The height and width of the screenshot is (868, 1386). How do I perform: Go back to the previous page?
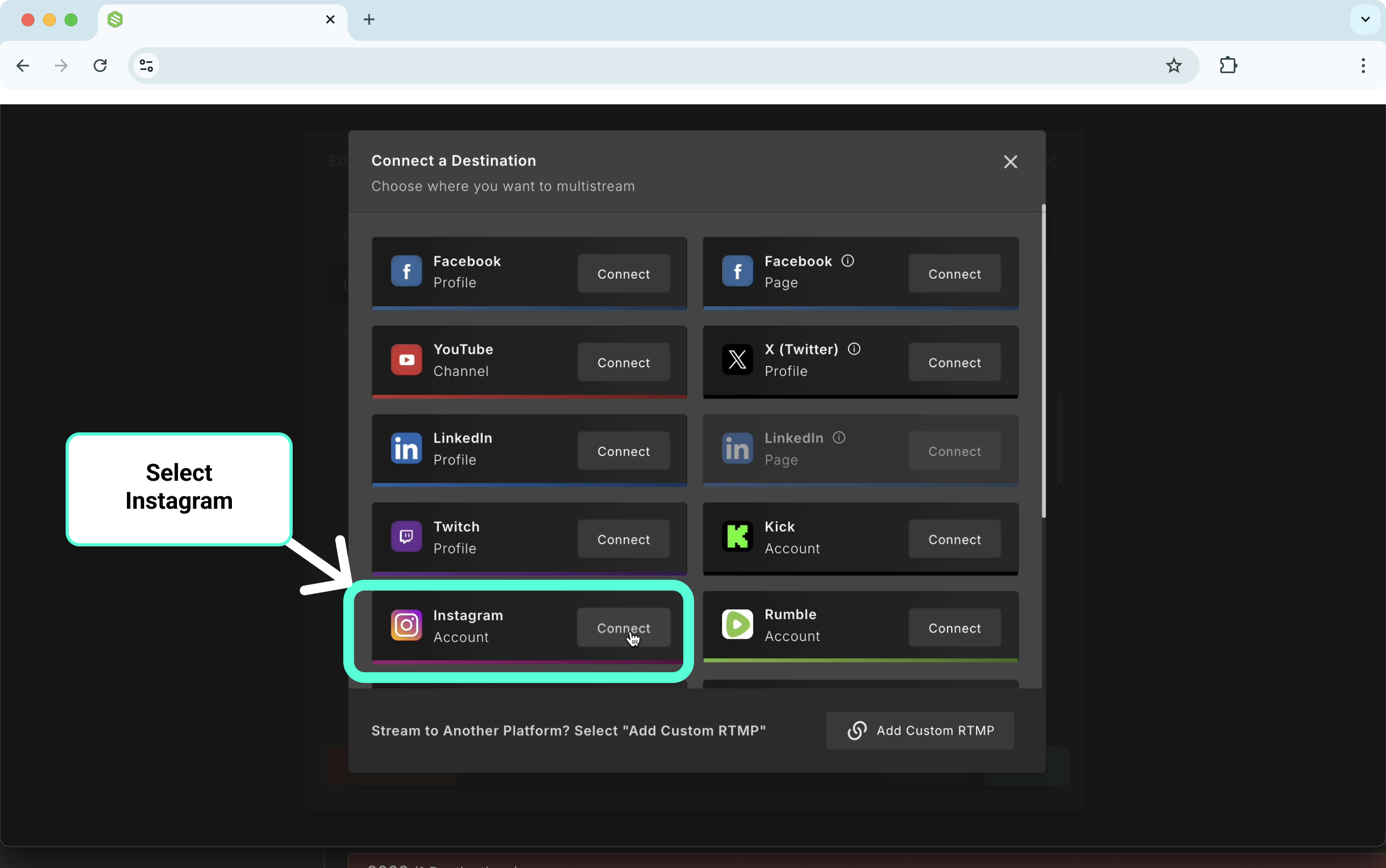pos(23,66)
